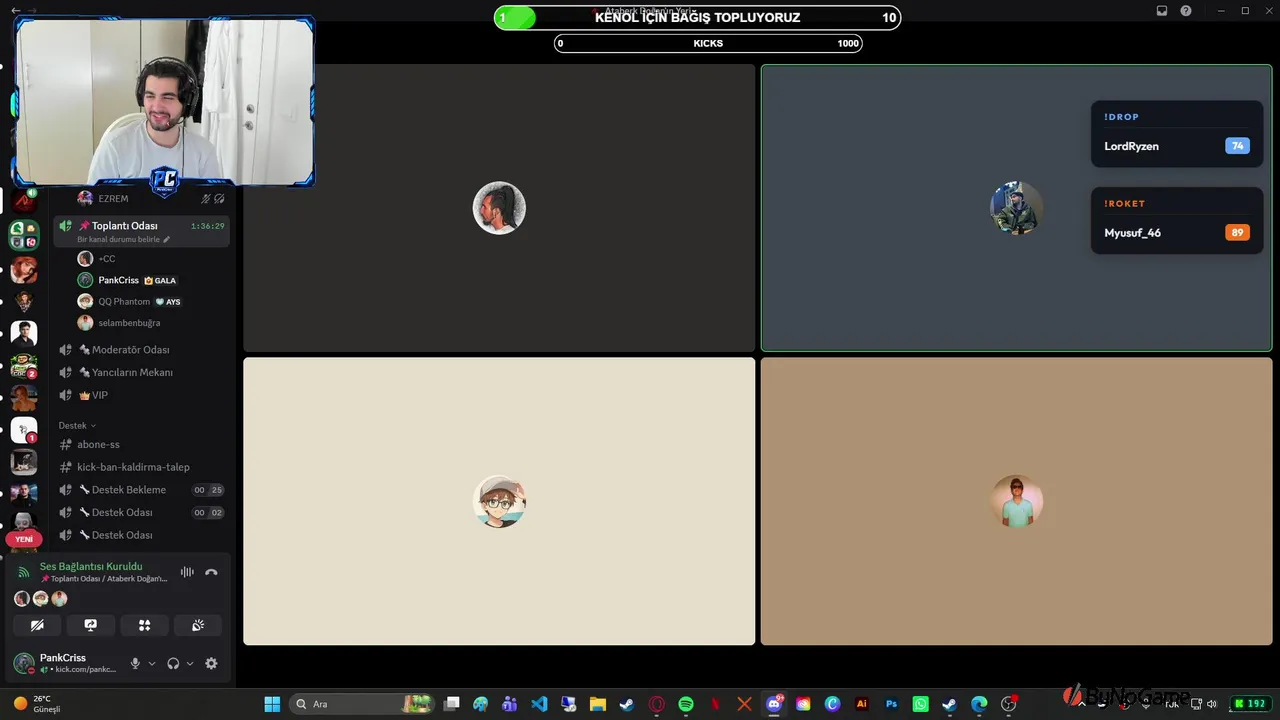Screen dimensions: 1280x720
Task: Open microphone input options arrow
Action: 152,663
